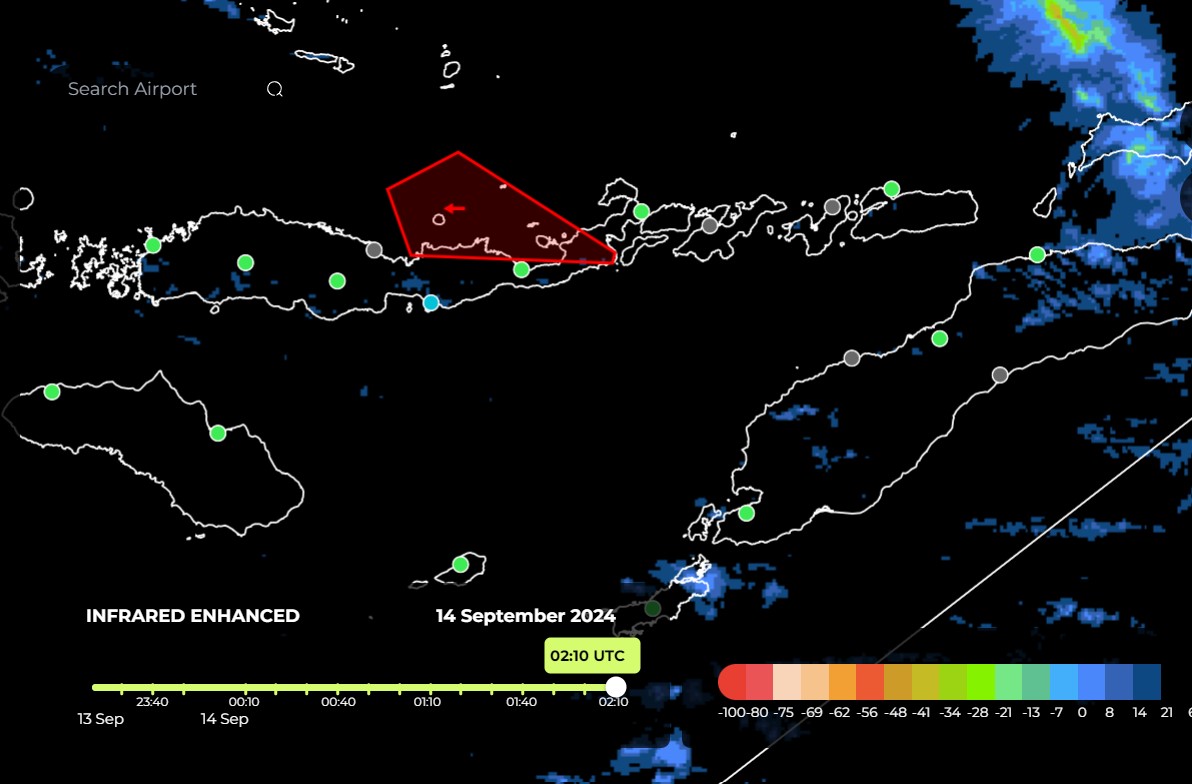Type in the Search Airport field
The image size is (1192, 784).
(150, 89)
